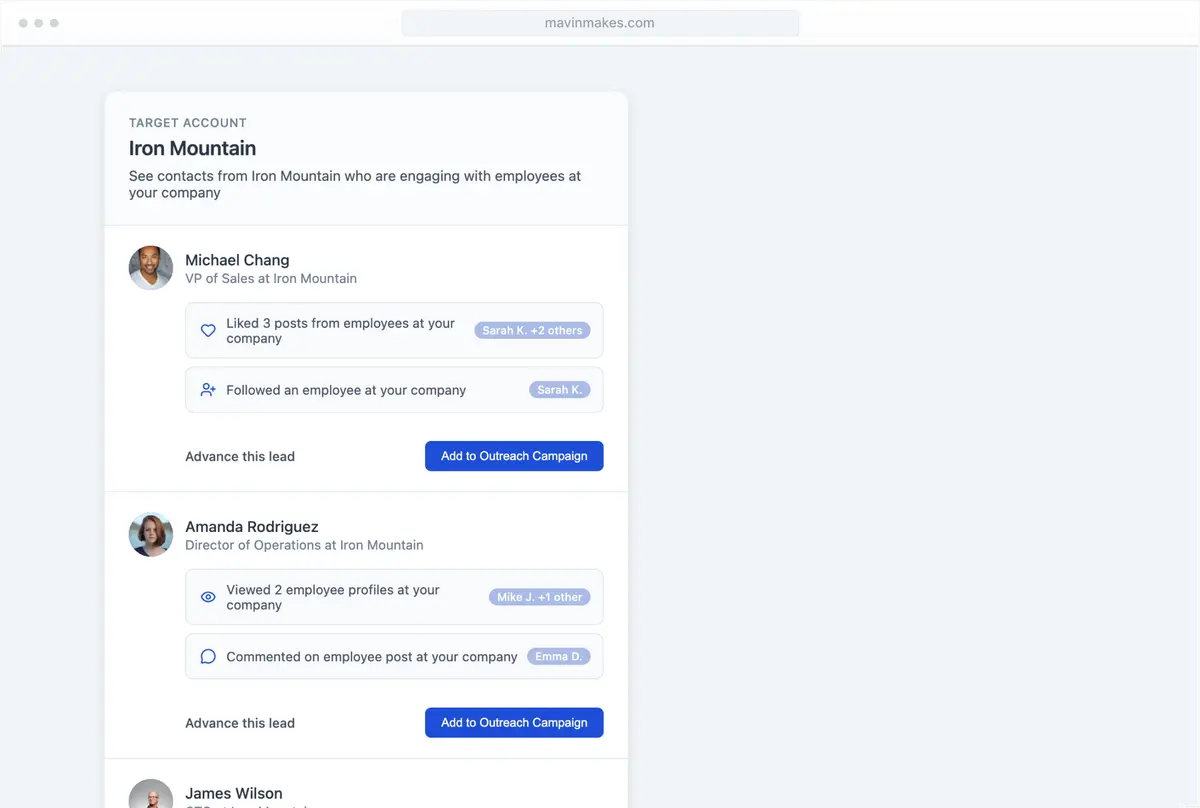
Task: Click the 'Mike J. +1 other' badge
Action: coord(539,597)
